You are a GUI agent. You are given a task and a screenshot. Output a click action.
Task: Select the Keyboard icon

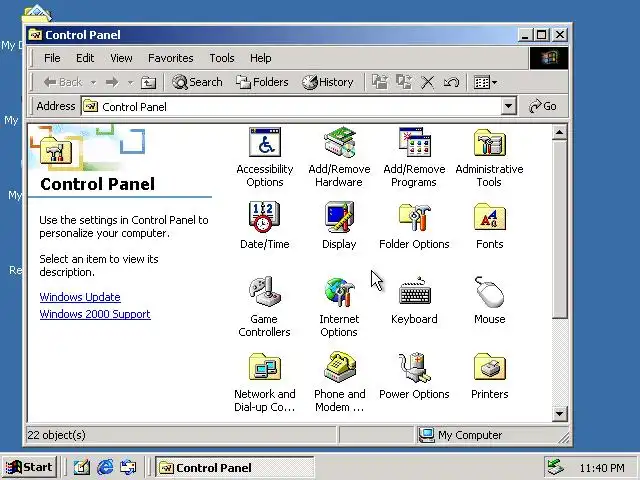414,300
